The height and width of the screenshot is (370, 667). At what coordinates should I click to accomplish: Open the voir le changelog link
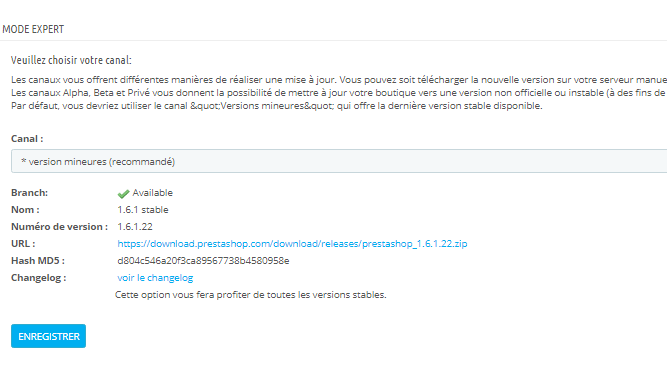[155, 278]
